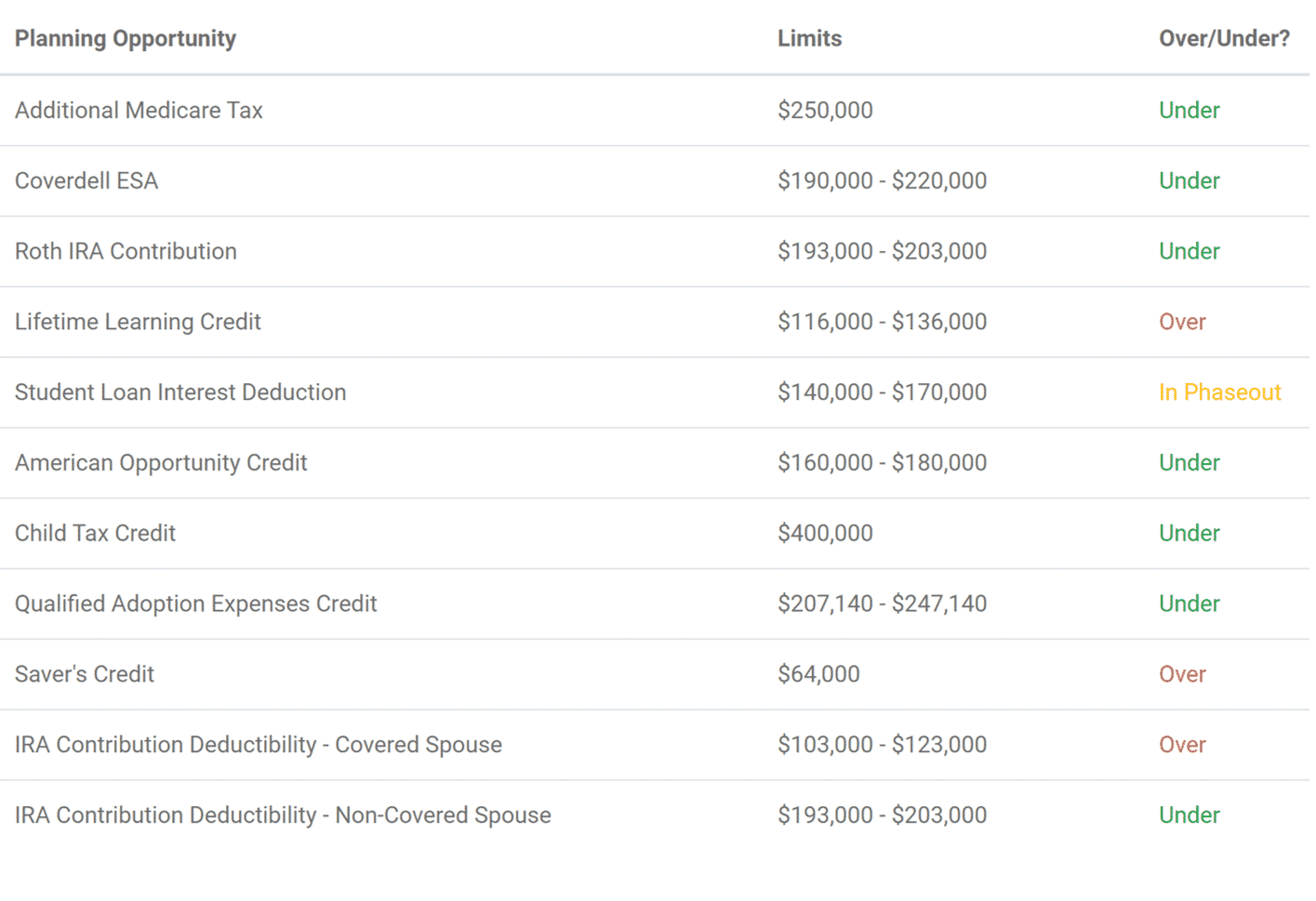Click Under status for Coverdell ESA

pyautogui.click(x=1190, y=180)
